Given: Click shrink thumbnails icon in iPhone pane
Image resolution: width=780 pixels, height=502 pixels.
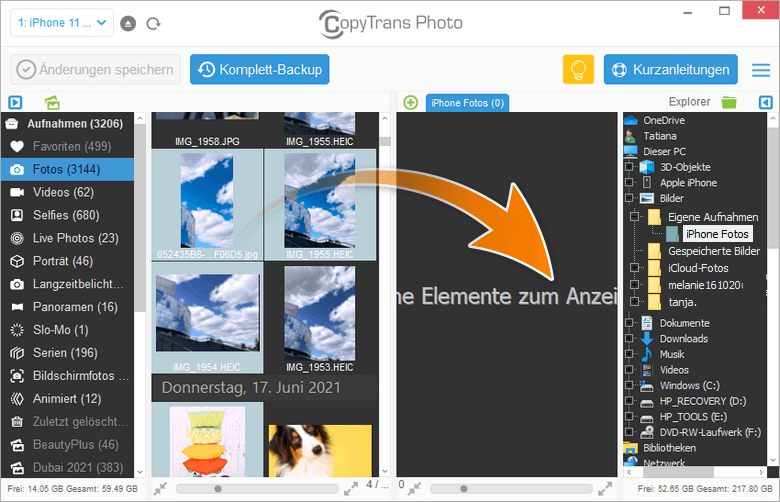Looking at the screenshot, I should click(x=160, y=489).
